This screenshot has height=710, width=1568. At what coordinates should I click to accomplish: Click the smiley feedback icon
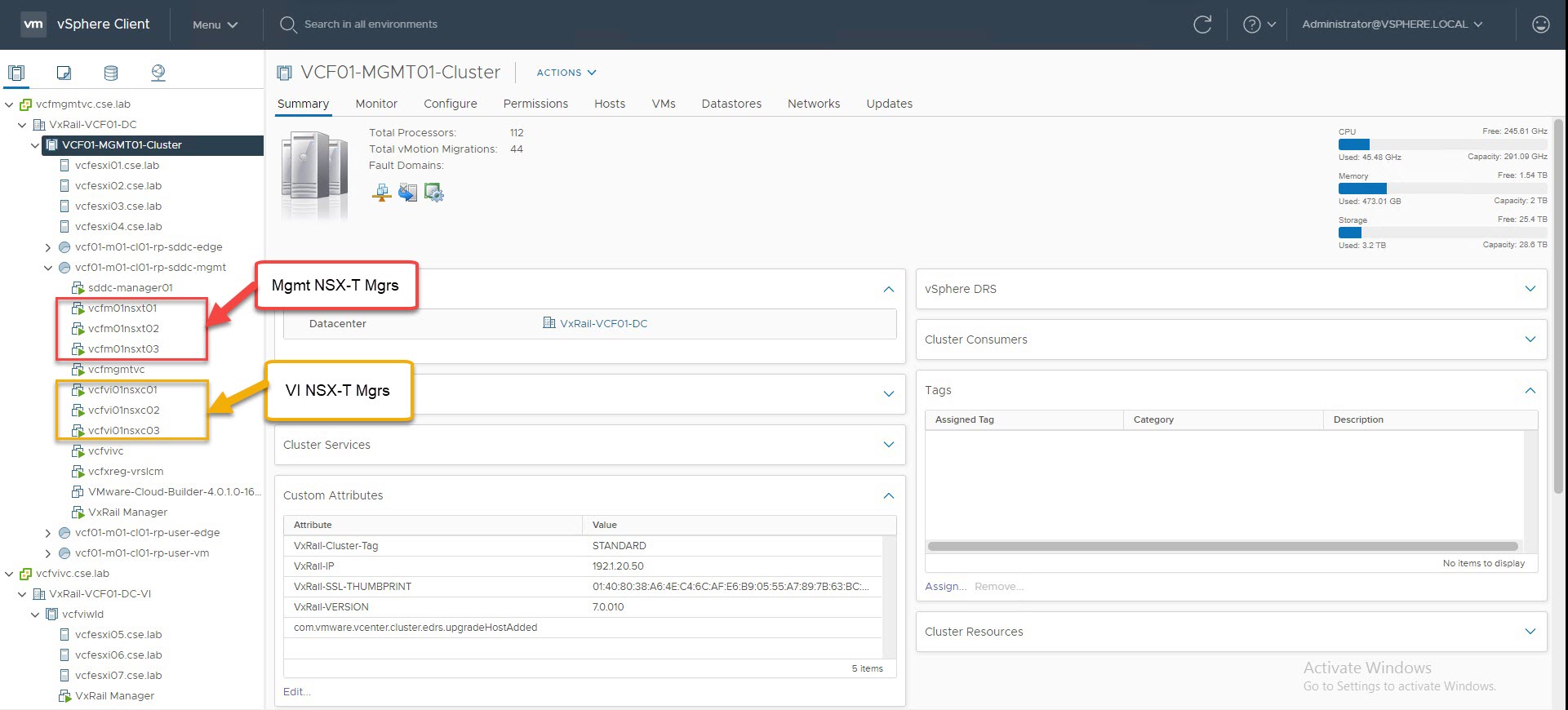pos(1540,24)
